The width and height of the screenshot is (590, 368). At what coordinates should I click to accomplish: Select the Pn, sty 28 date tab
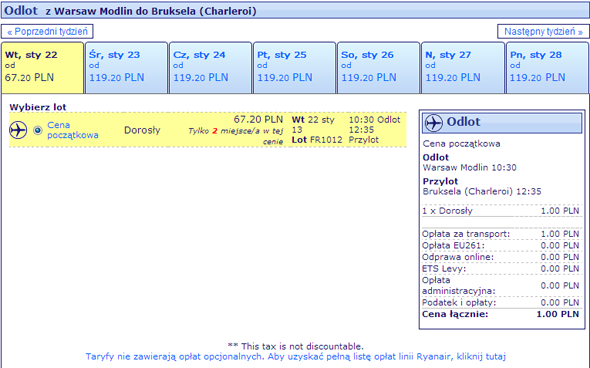pyautogui.click(x=547, y=68)
